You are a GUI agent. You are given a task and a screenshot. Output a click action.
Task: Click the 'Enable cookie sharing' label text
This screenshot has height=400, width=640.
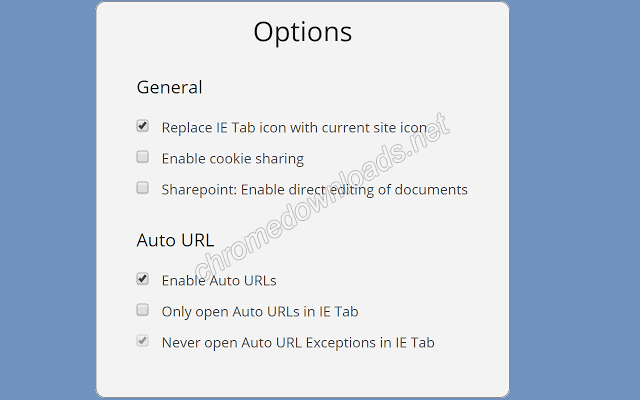point(233,159)
